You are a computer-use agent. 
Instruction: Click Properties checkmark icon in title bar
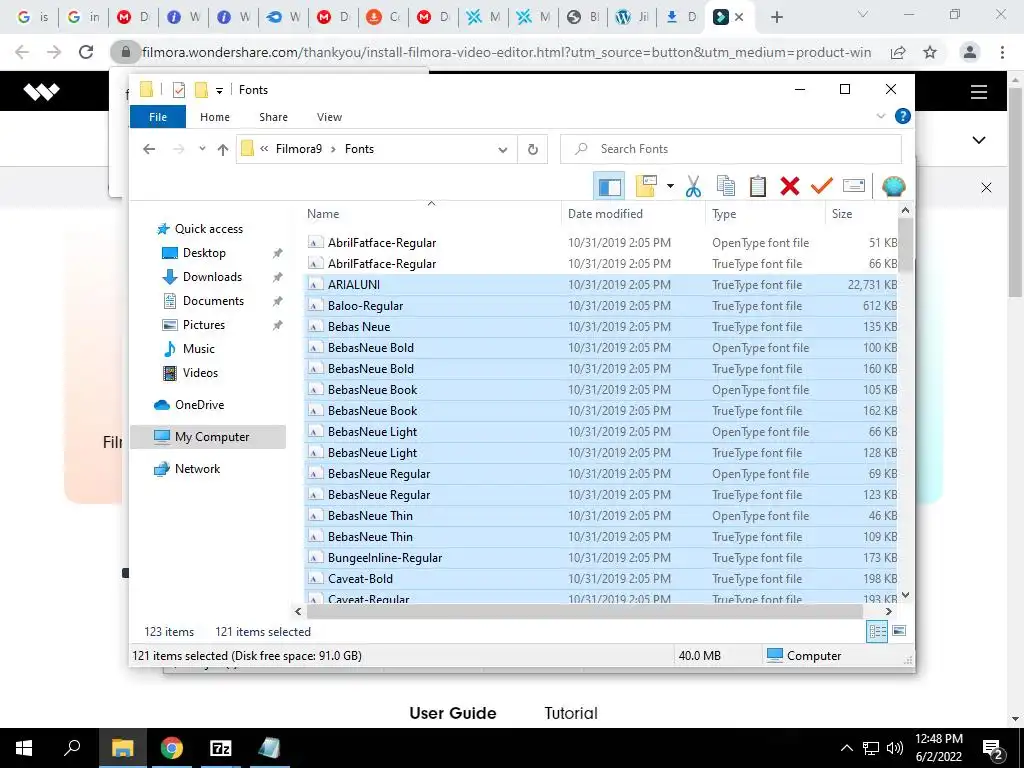pyautogui.click(x=179, y=89)
